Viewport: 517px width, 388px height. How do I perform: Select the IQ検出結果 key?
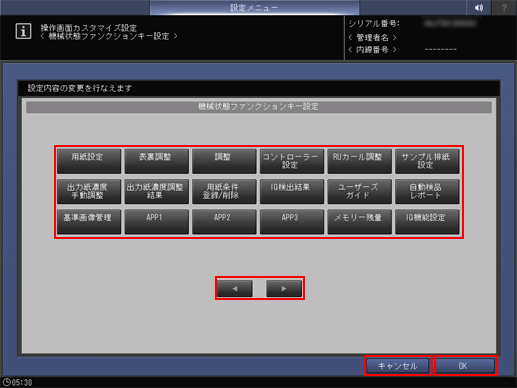292,191
